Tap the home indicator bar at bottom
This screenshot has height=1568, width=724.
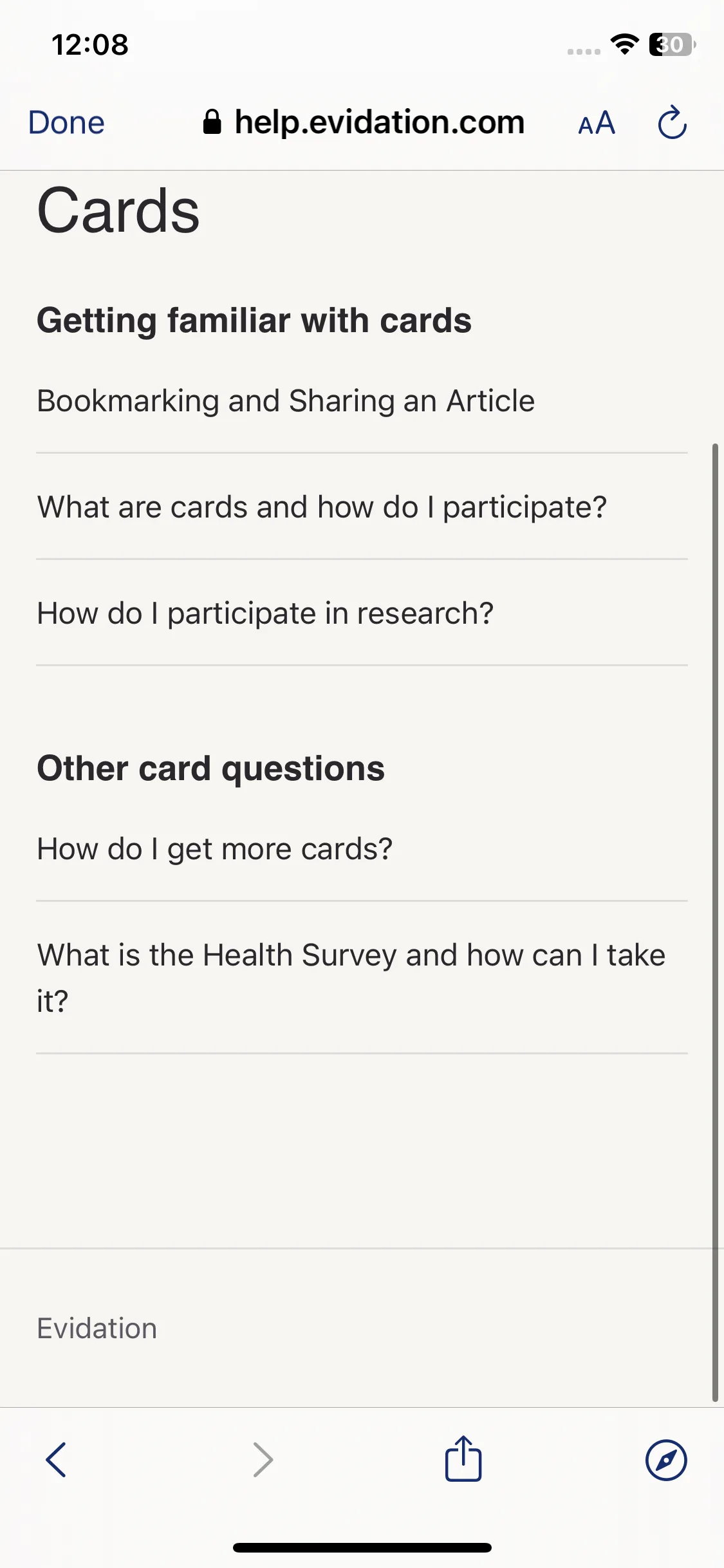(362, 1547)
